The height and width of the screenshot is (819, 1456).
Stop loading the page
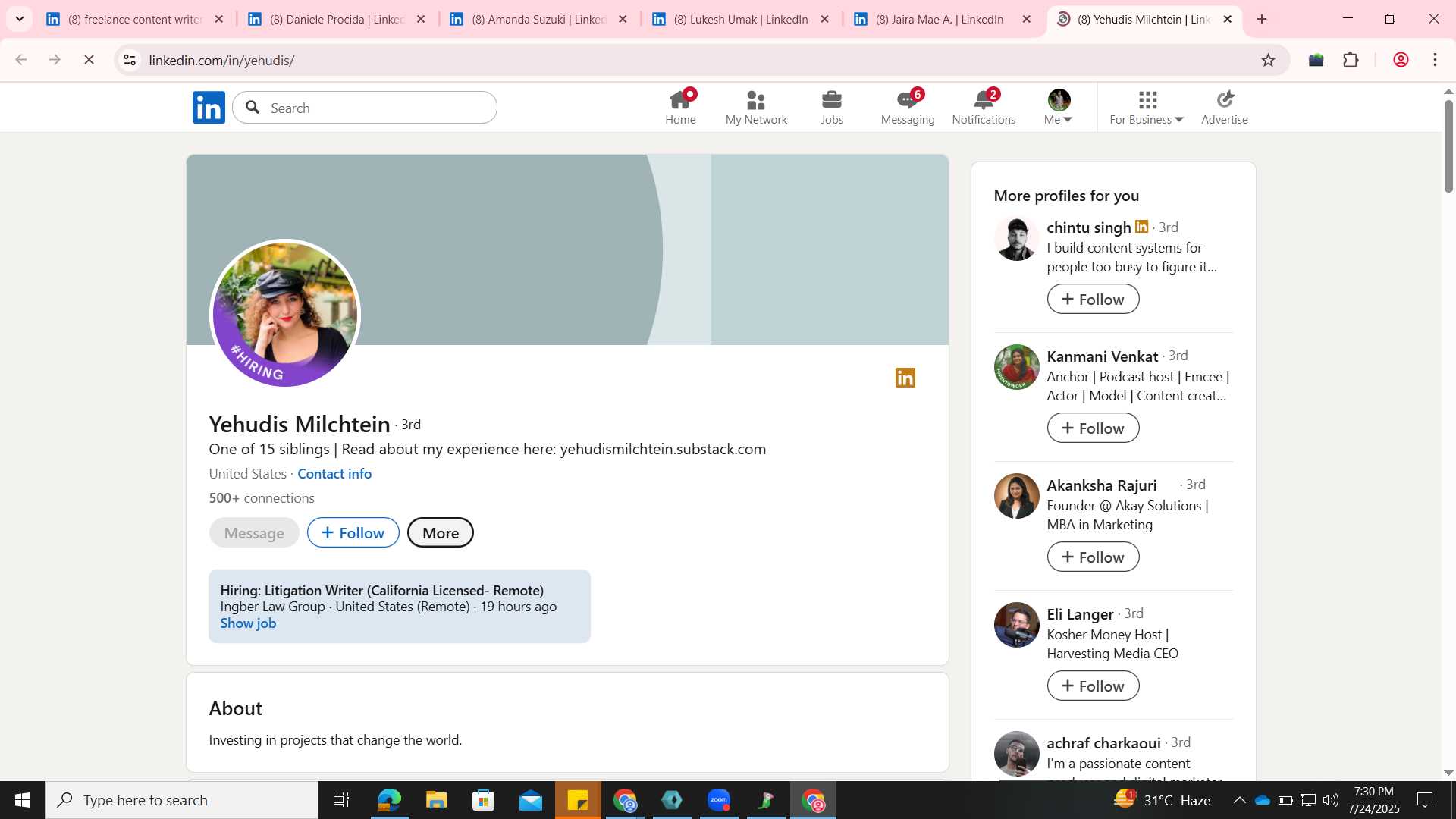pos(89,60)
